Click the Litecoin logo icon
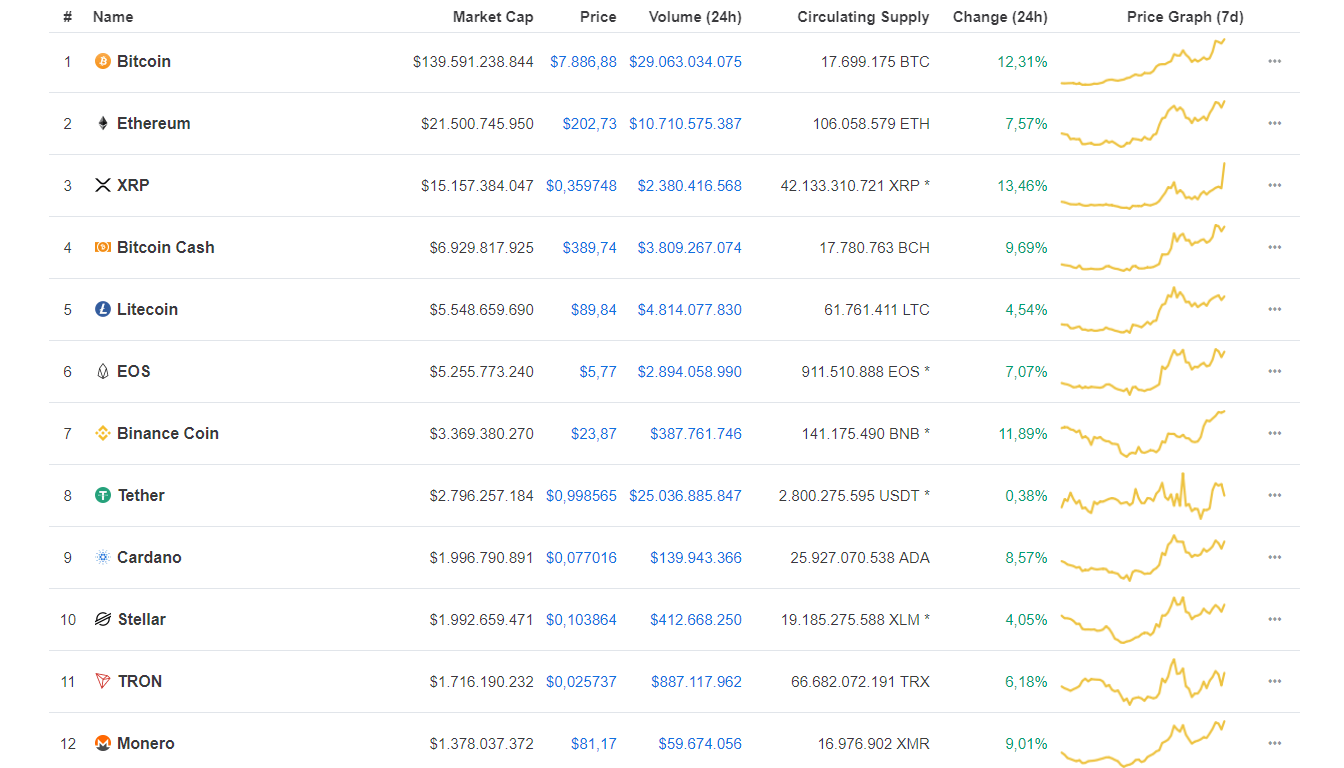The width and height of the screenshot is (1344, 768). pos(102,310)
